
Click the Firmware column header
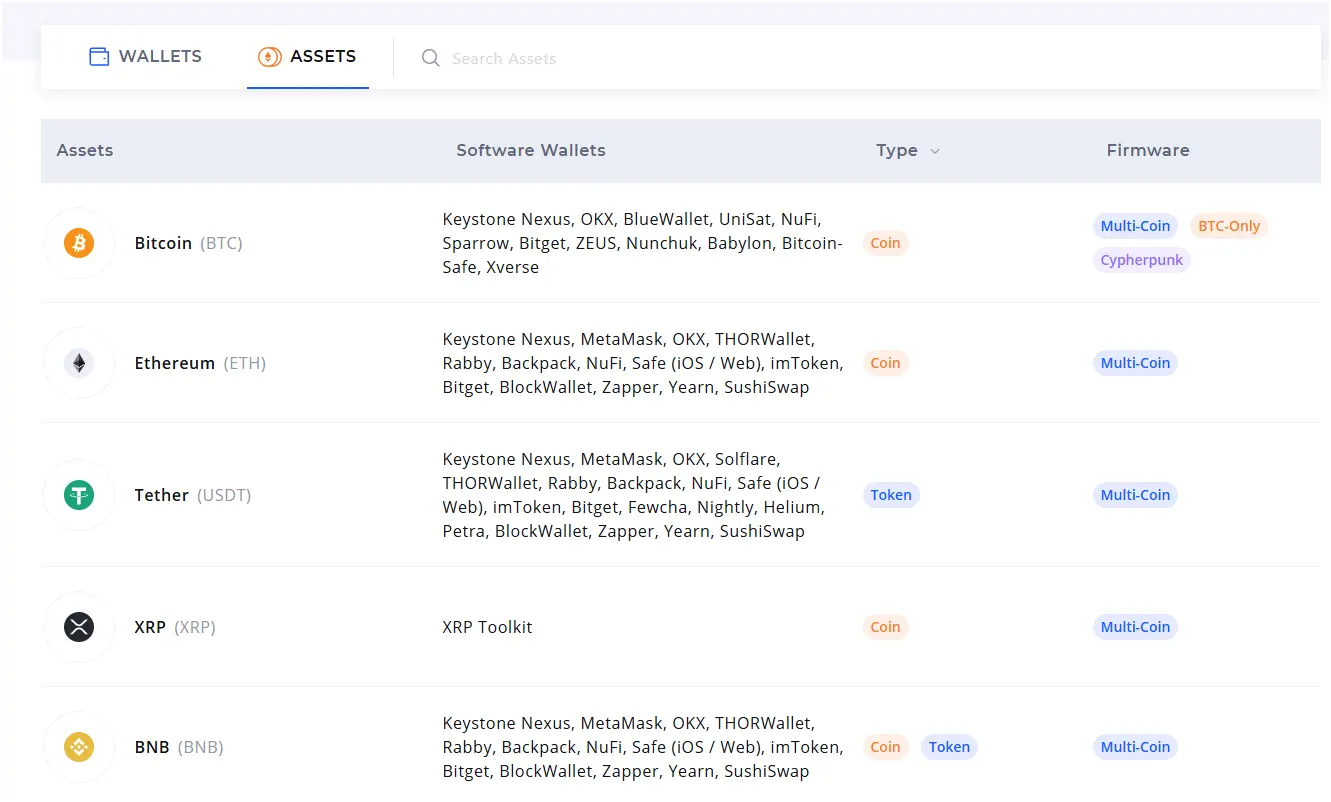pos(1148,150)
